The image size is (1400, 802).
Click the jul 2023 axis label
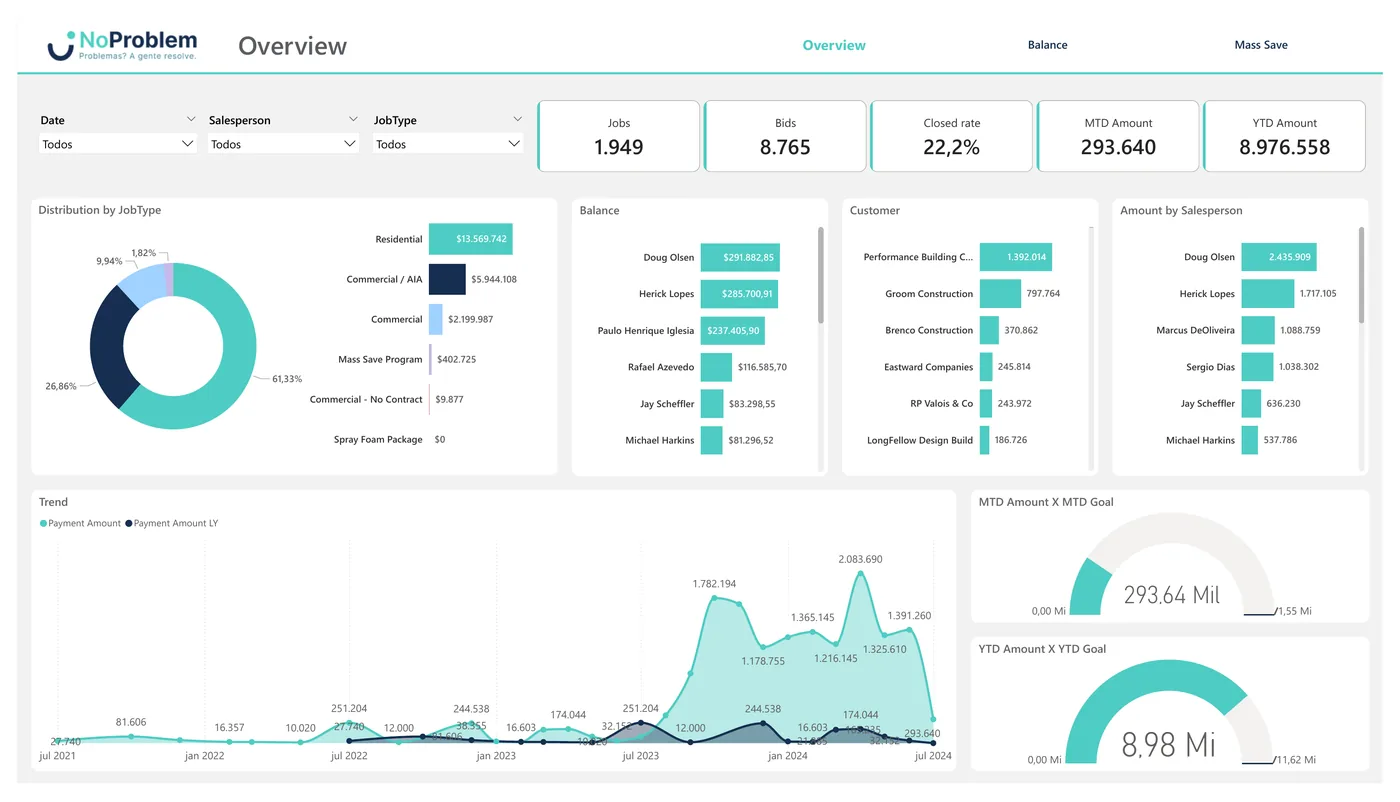(x=641, y=756)
